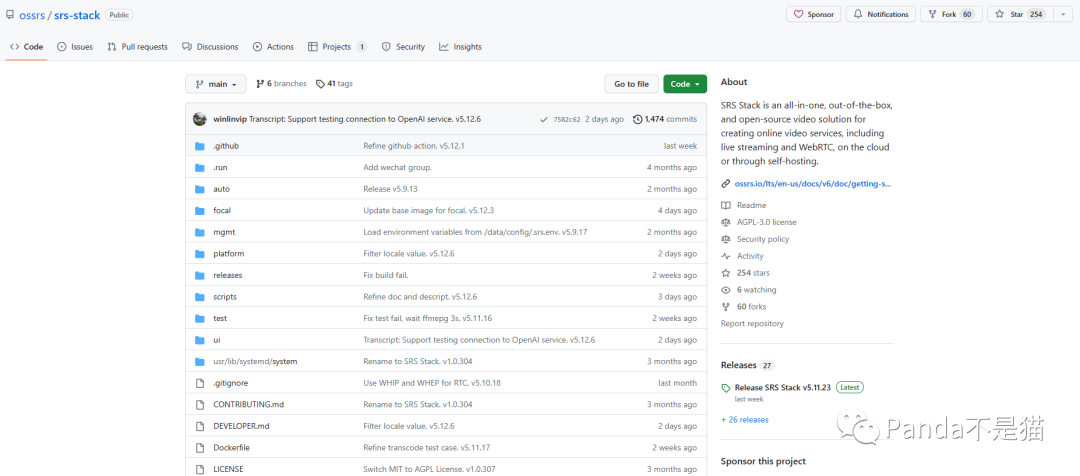Open Release SRS Stack v5.11.23
Image resolution: width=1080 pixels, height=476 pixels.
[782, 387]
